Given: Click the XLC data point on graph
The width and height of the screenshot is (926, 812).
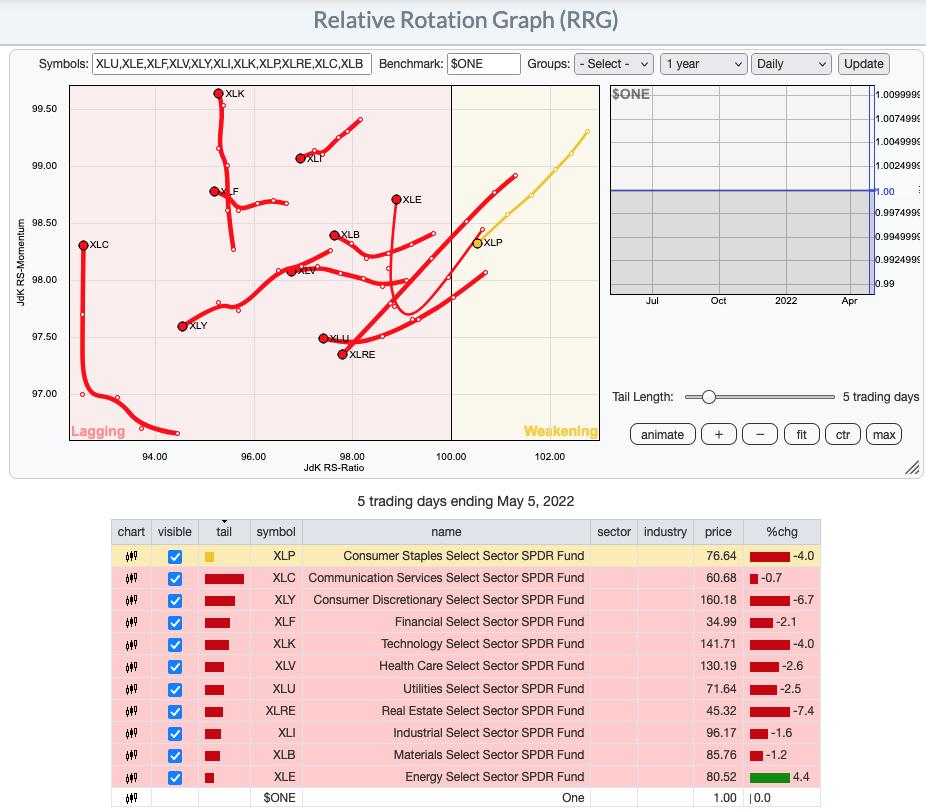Looking at the screenshot, I should coord(83,245).
